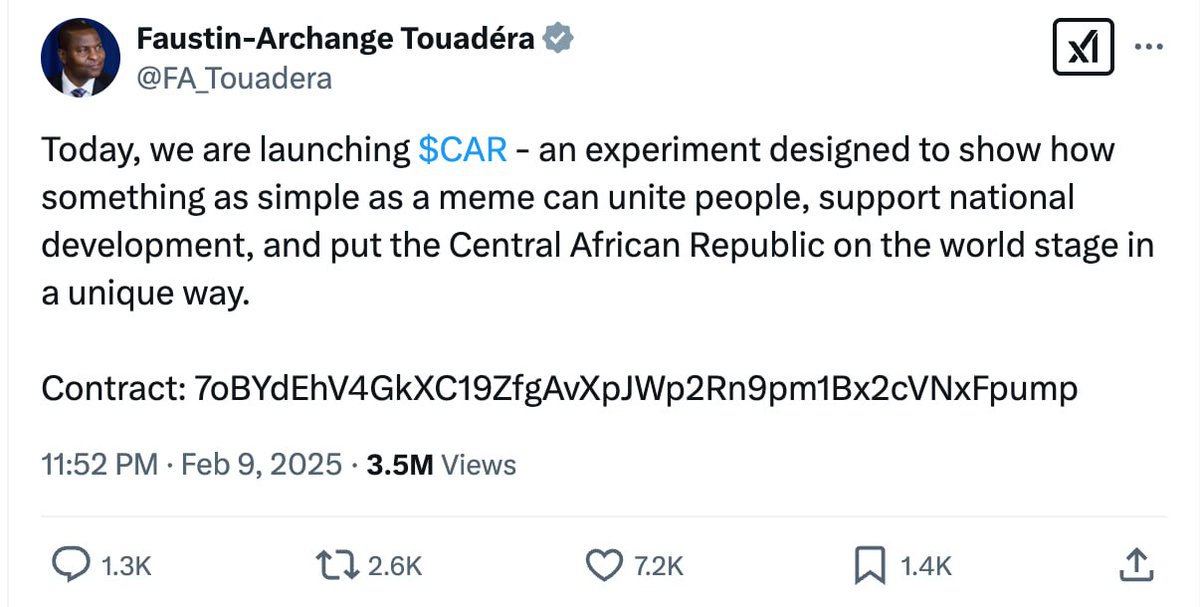
Task: Click the share upload arrow icon
Action: coord(1134,565)
